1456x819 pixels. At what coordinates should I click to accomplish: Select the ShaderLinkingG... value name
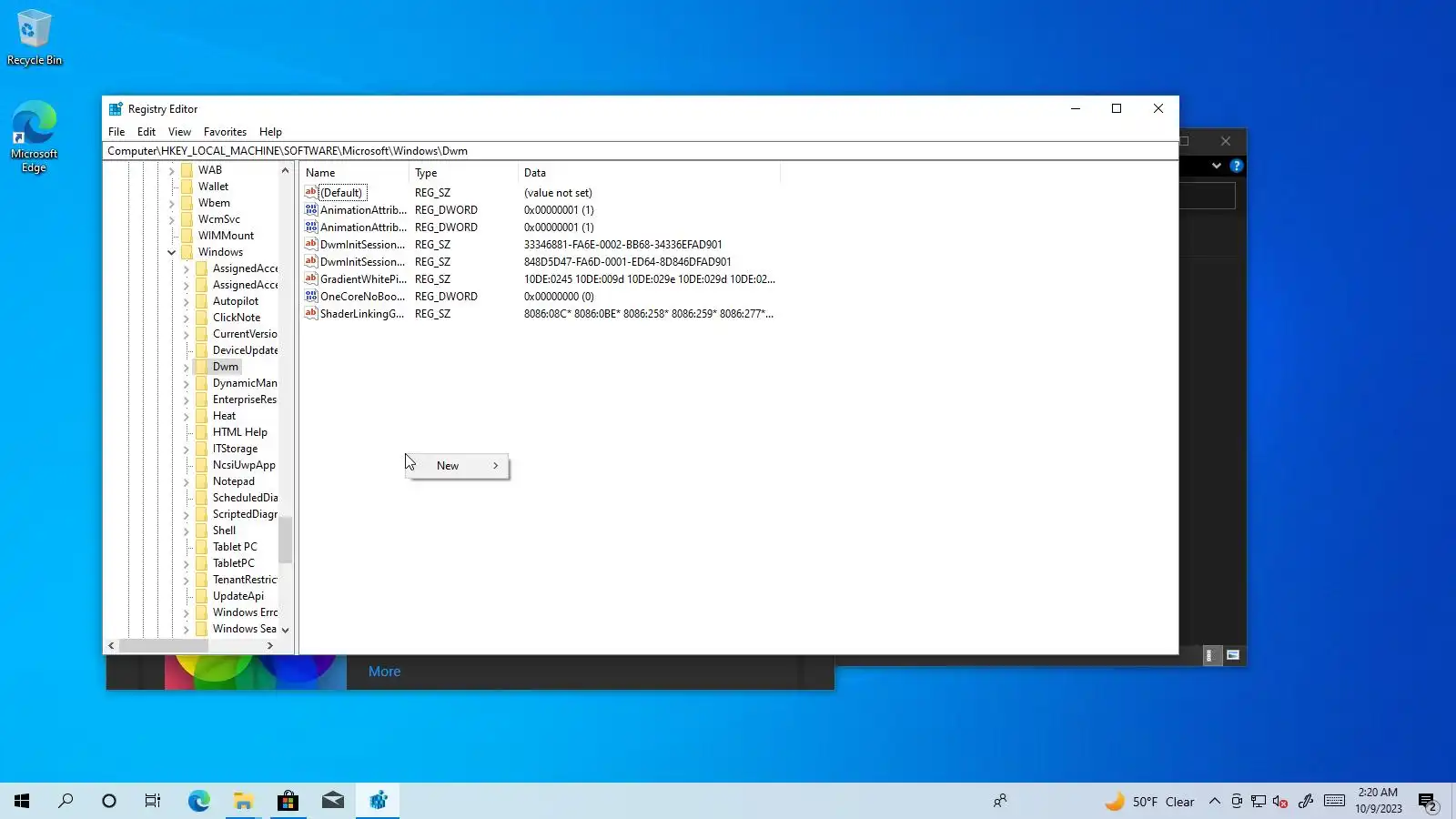362,314
